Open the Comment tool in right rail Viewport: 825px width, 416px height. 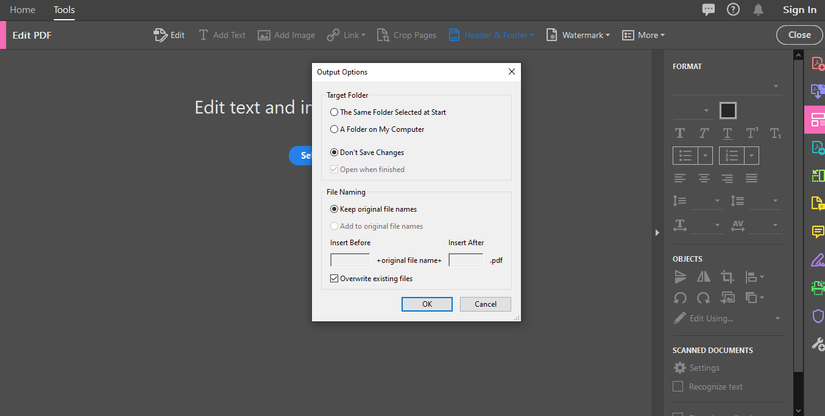point(818,231)
